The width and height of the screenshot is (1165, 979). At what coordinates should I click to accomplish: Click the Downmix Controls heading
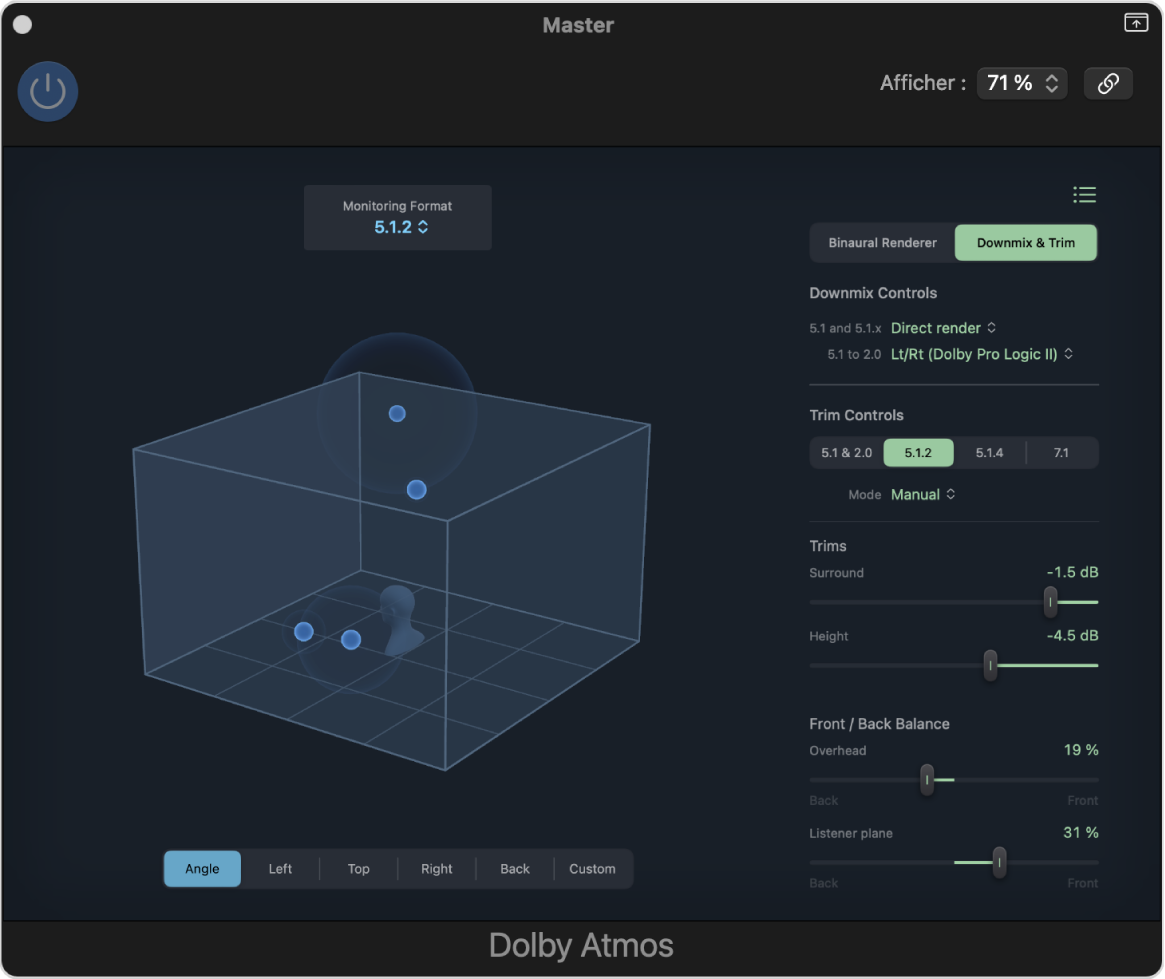click(x=873, y=293)
